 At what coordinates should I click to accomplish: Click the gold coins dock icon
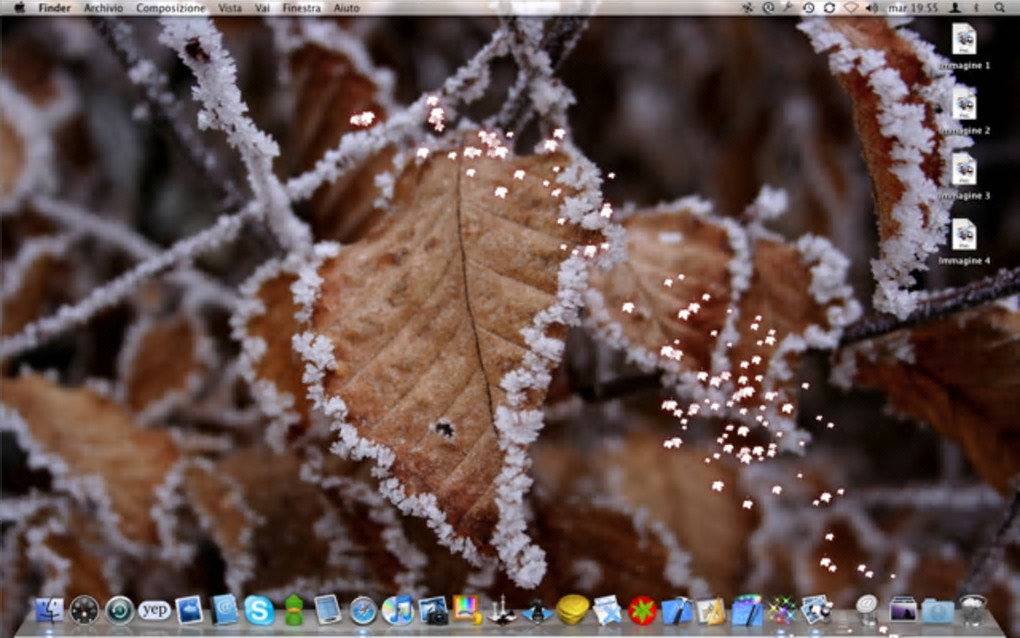(572, 611)
